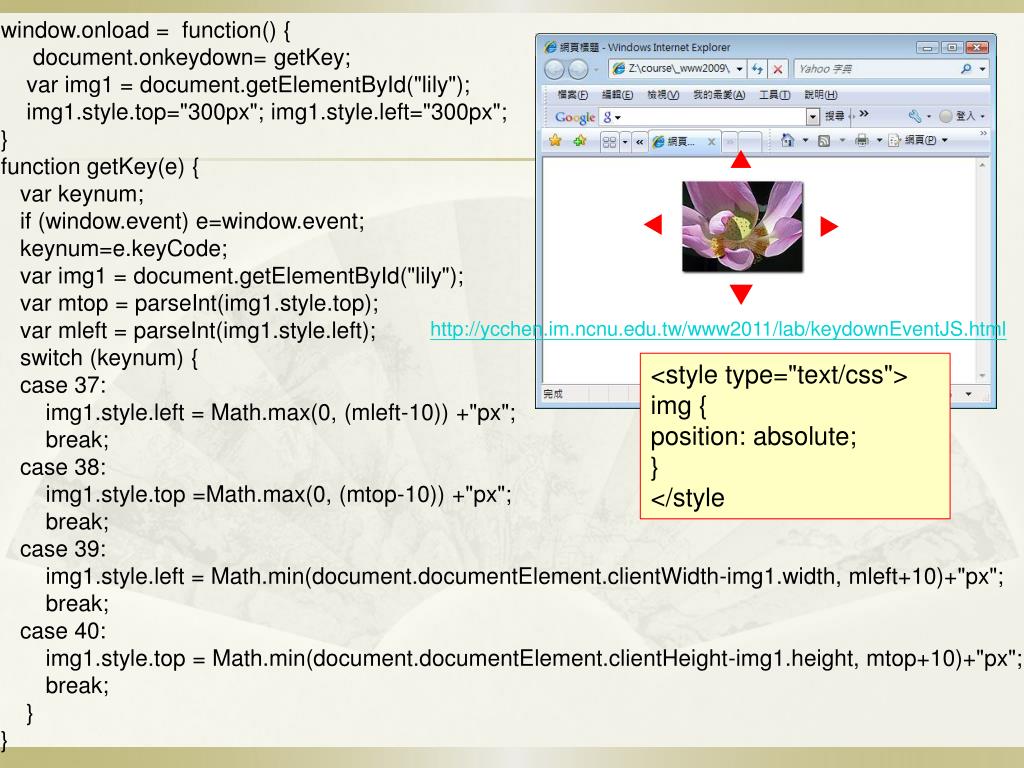Click 'keynum=e.keyCode;' code line
This screenshot has height=768, width=1024.
(x=123, y=249)
